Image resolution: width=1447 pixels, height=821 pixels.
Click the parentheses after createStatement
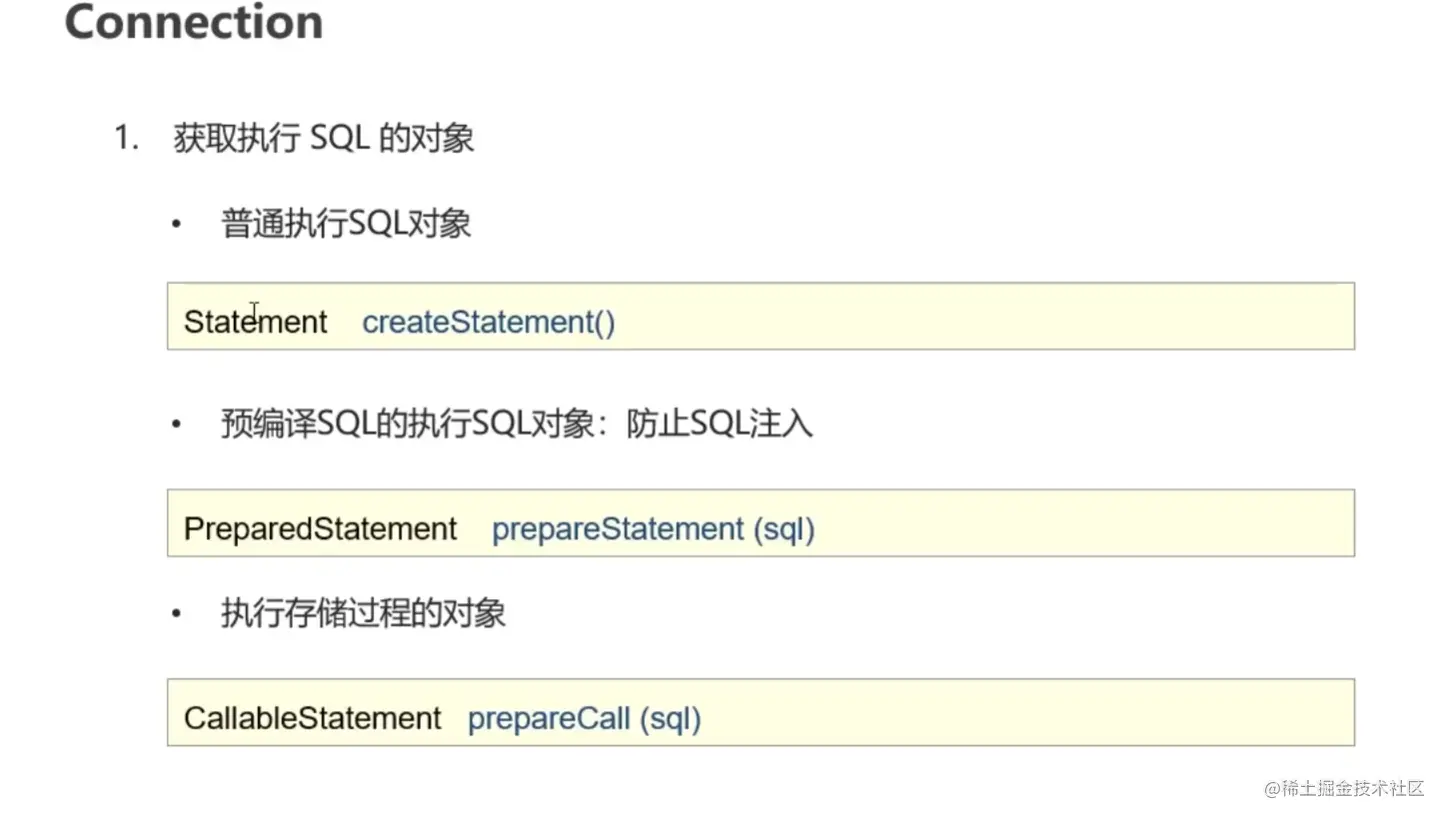point(603,322)
